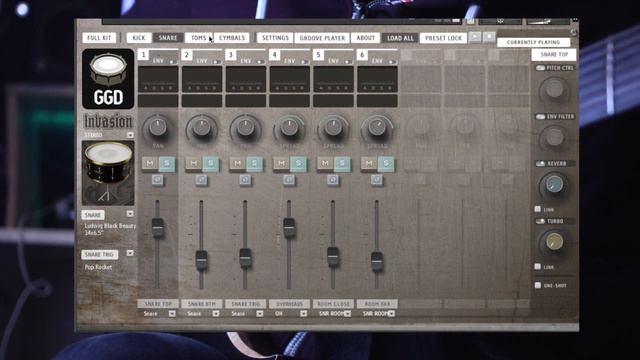Click the Snare Trig label button

(x=100, y=254)
